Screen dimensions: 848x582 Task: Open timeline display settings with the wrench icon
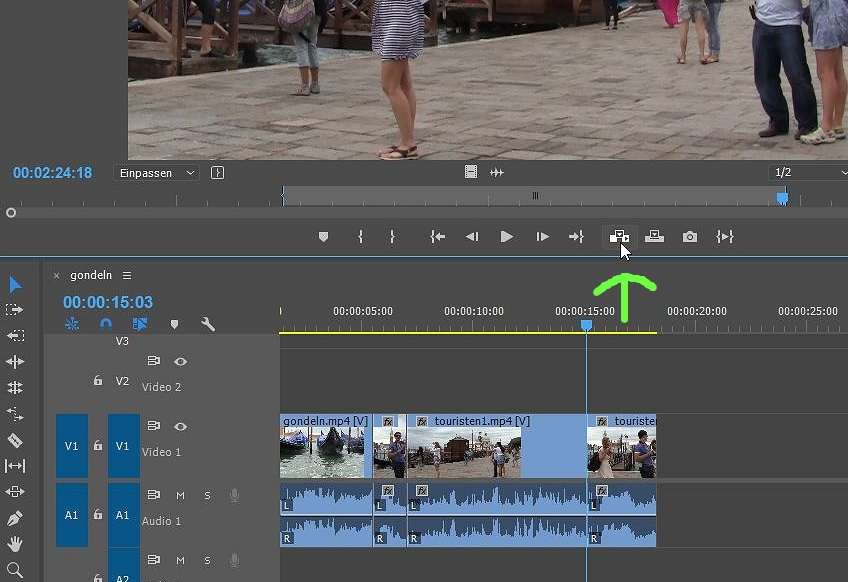point(208,325)
